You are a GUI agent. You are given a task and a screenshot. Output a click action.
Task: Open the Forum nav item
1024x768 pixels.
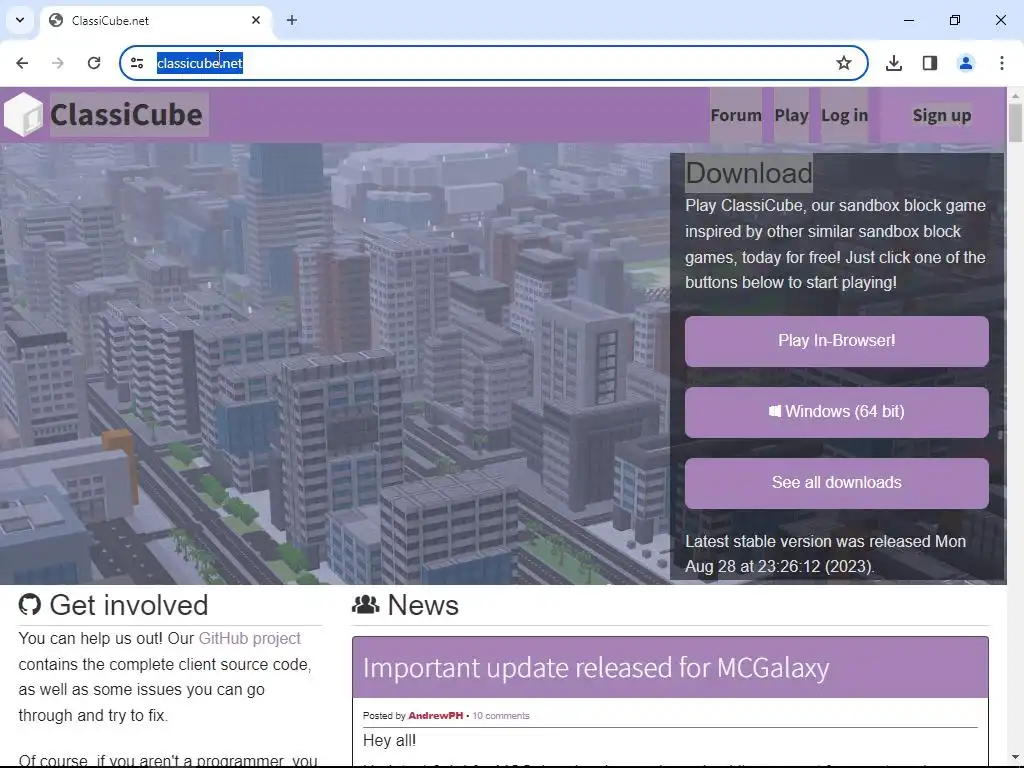(x=736, y=115)
